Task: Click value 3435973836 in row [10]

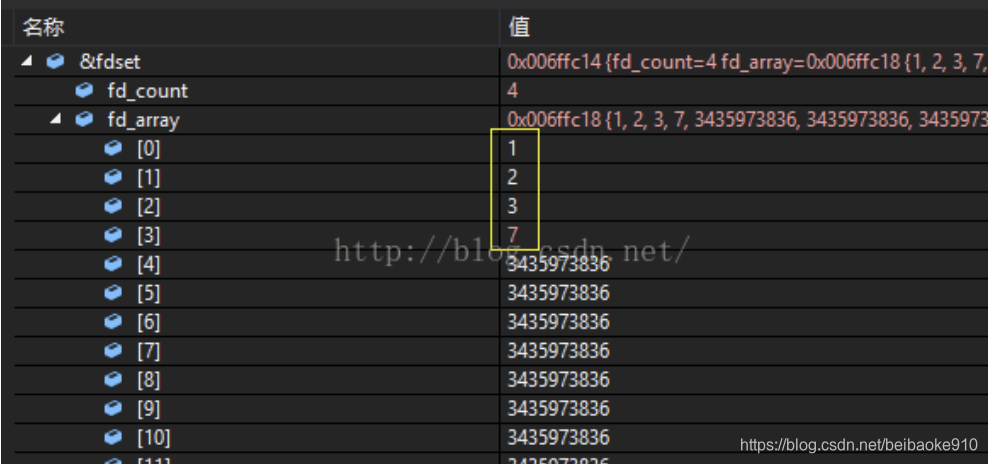Action: 558,438
